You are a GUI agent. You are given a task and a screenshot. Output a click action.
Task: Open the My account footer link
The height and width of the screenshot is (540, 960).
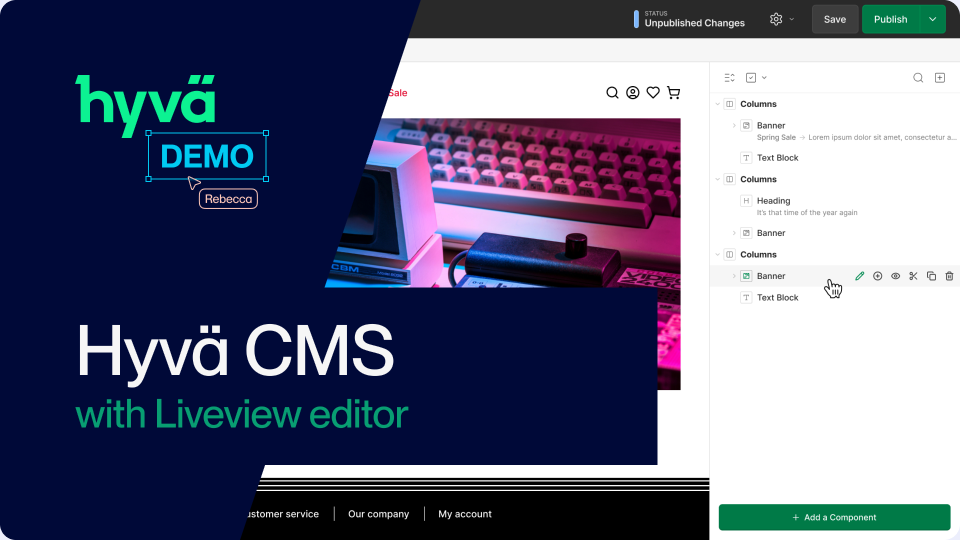(x=465, y=514)
